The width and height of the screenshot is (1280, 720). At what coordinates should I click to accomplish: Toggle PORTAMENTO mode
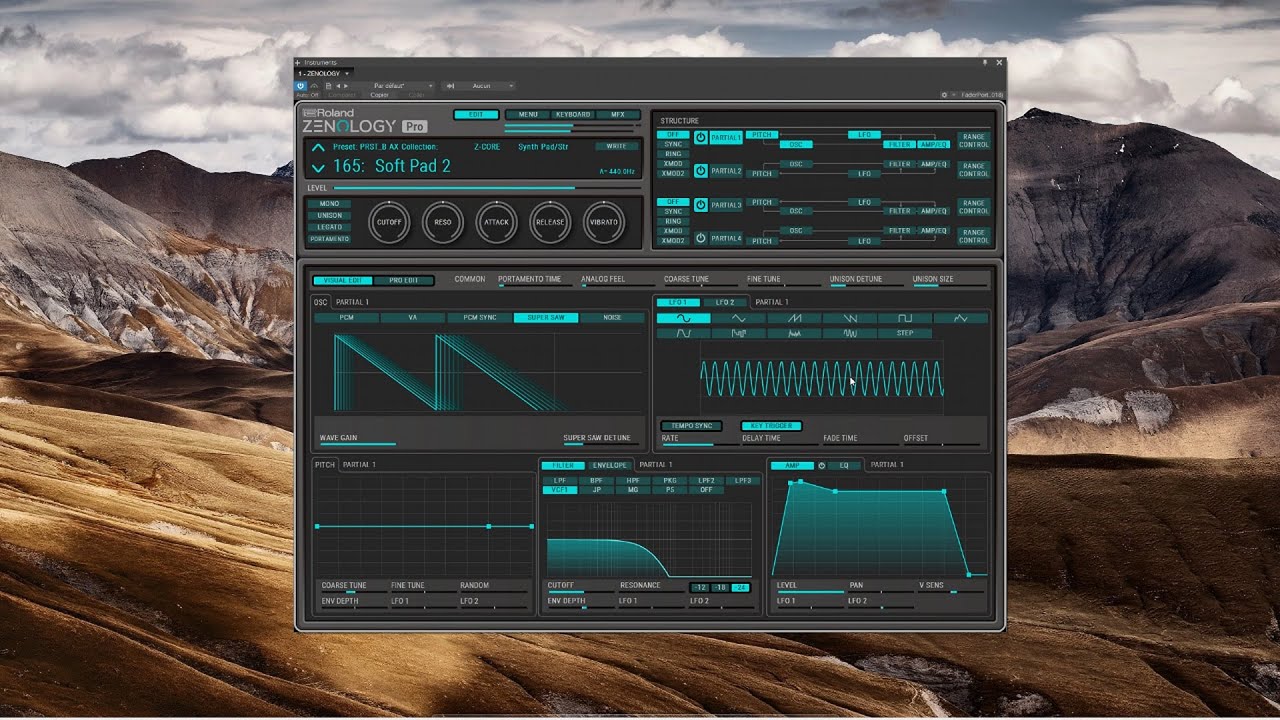[329, 239]
